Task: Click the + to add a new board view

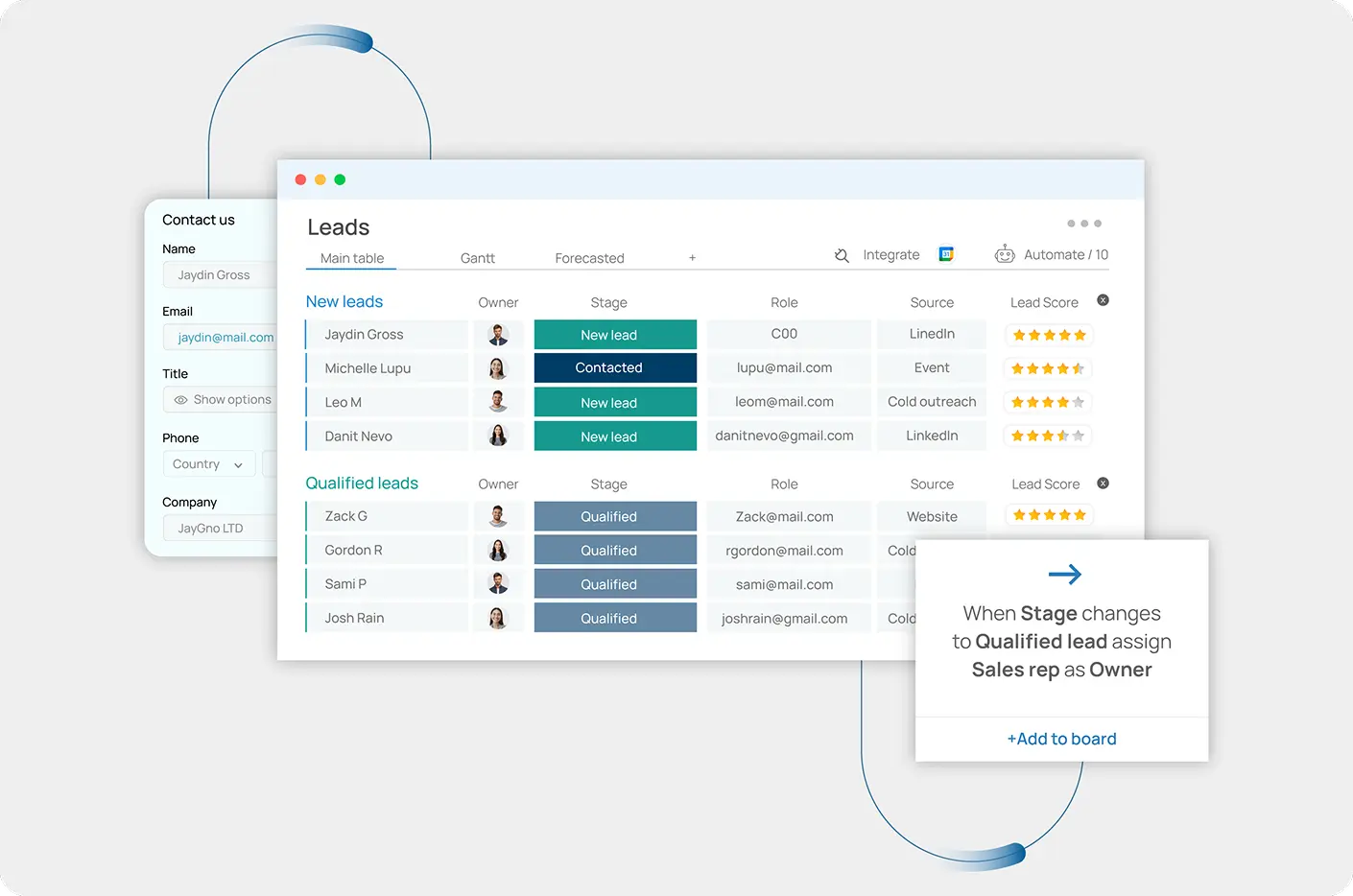Action: [692, 258]
